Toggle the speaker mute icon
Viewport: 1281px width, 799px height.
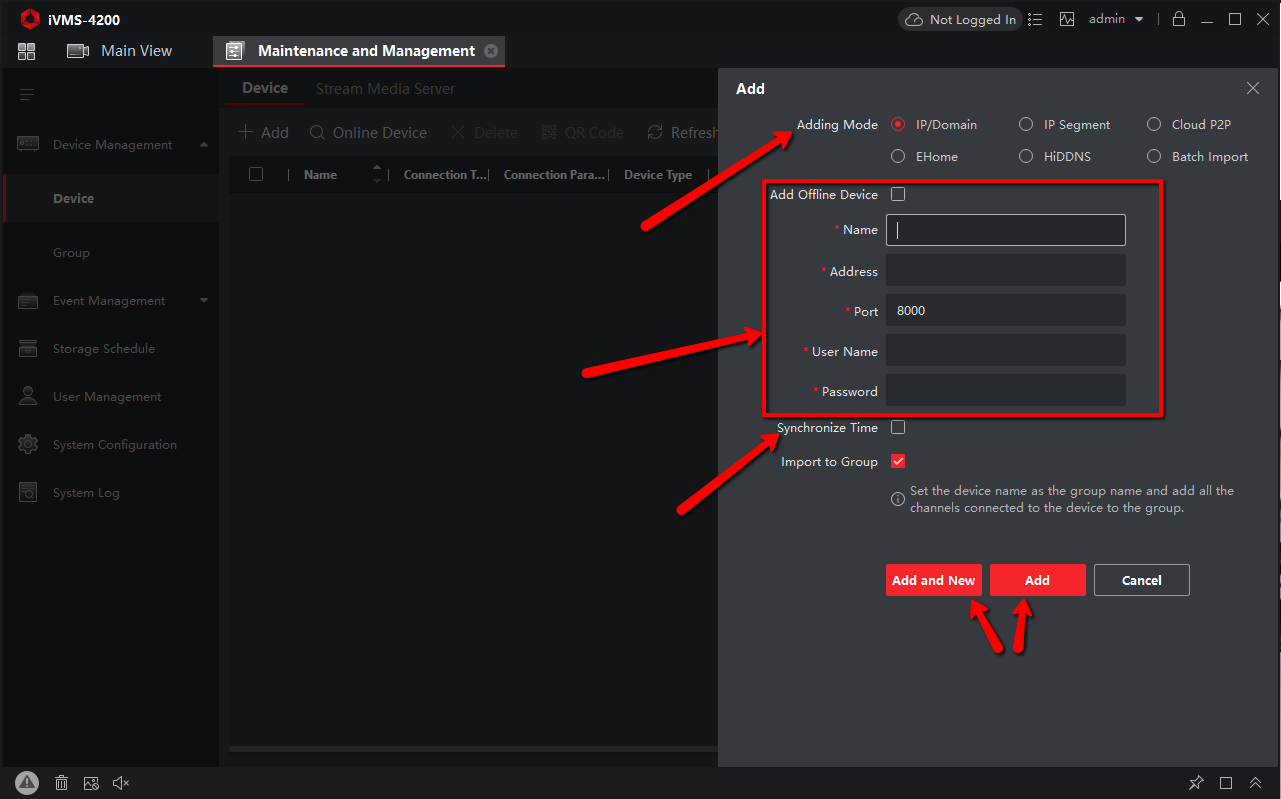(x=121, y=783)
